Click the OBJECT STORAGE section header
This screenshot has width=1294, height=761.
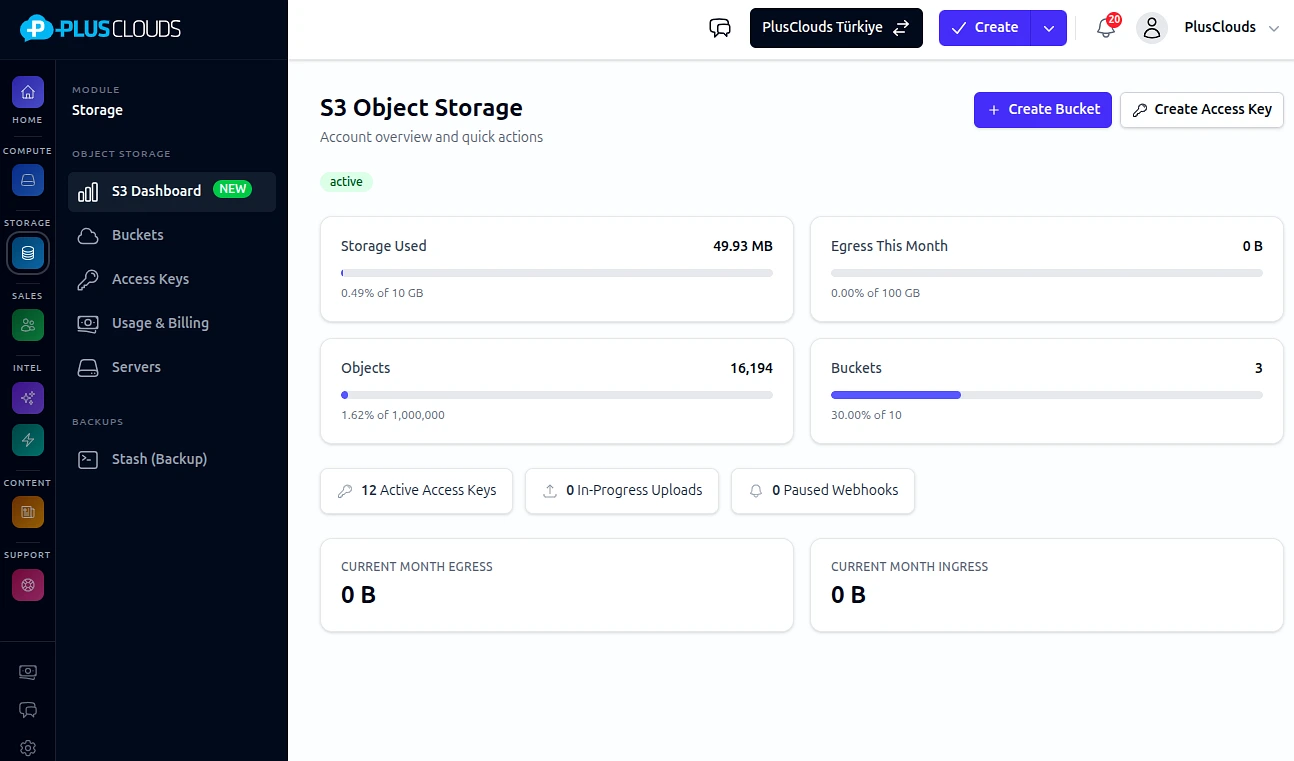[x=121, y=154]
